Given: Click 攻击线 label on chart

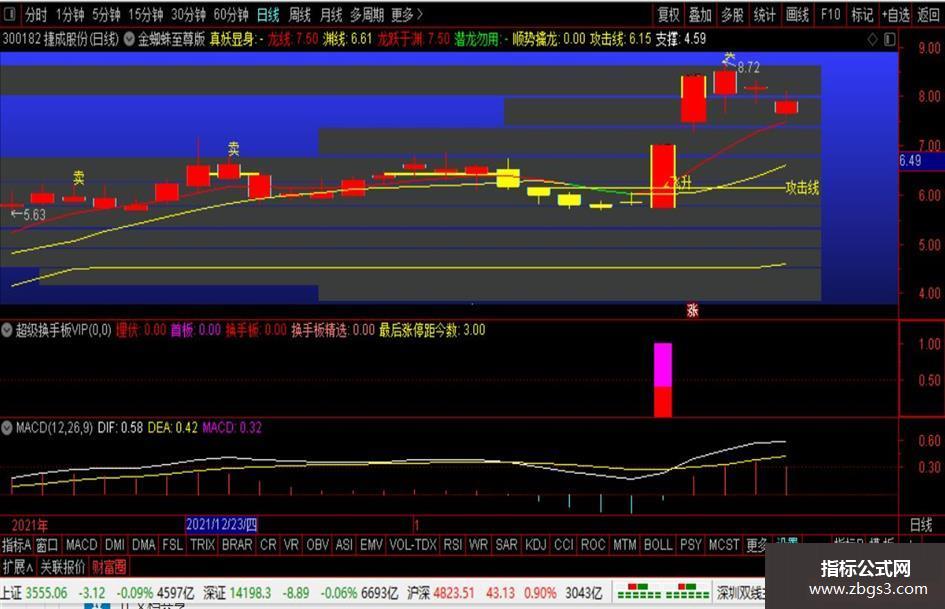Looking at the screenshot, I should click(x=802, y=188).
